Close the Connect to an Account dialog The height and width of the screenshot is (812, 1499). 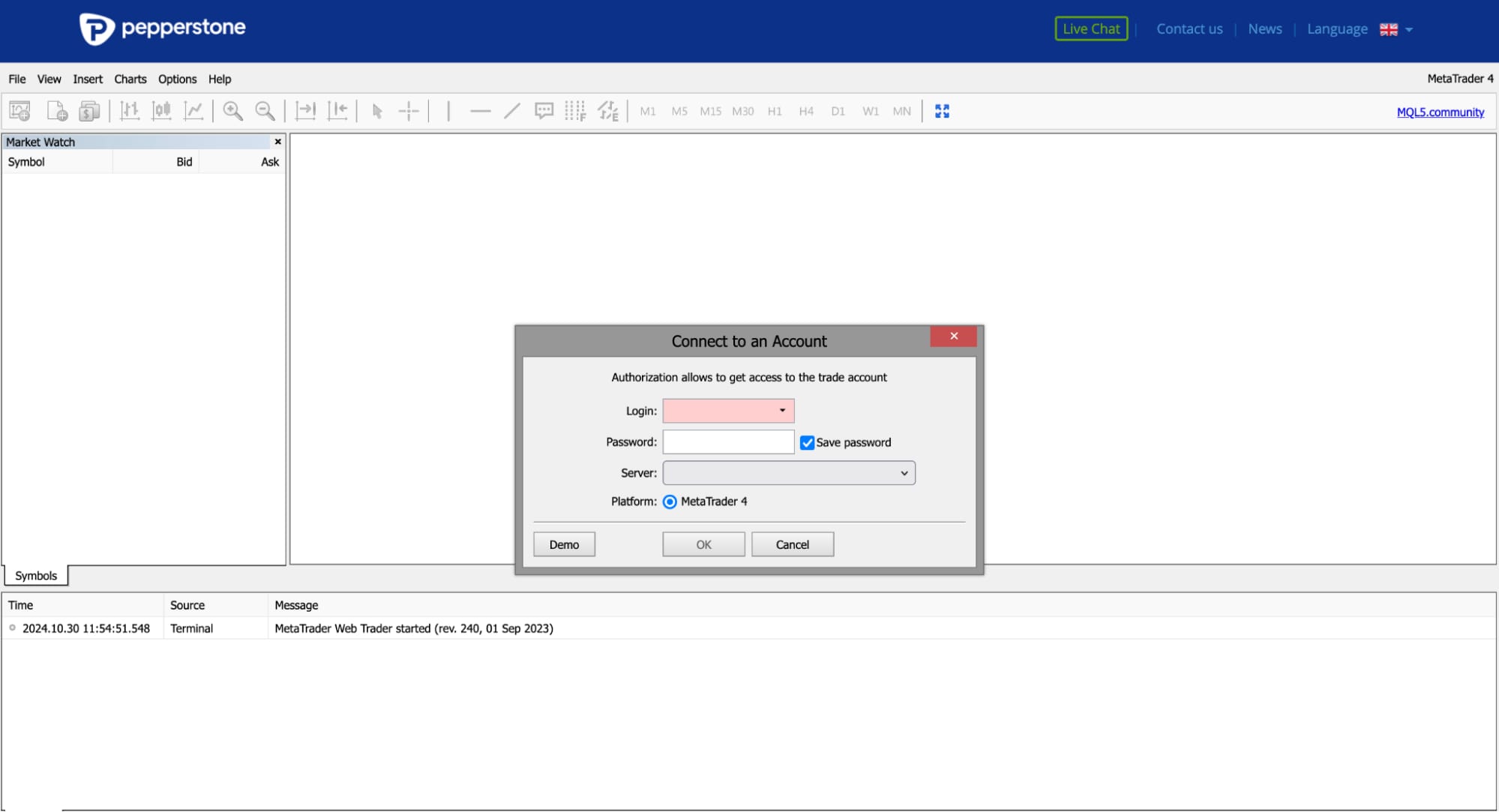pos(954,336)
